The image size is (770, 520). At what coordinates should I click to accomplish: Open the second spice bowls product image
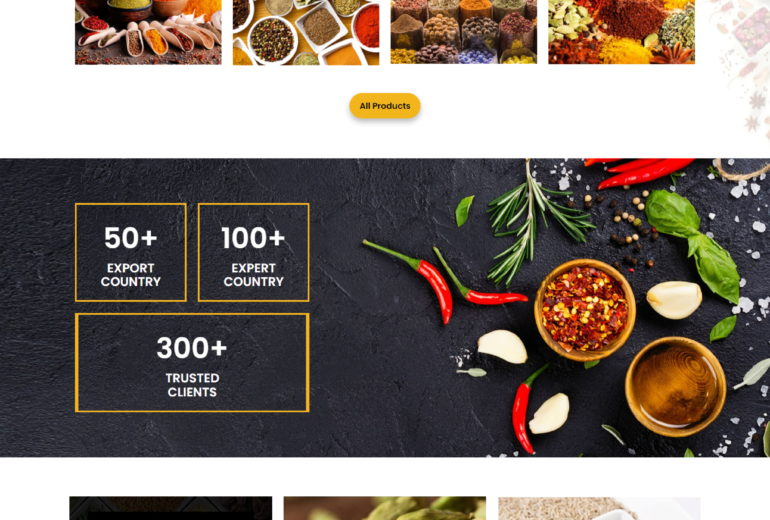[x=305, y=32]
